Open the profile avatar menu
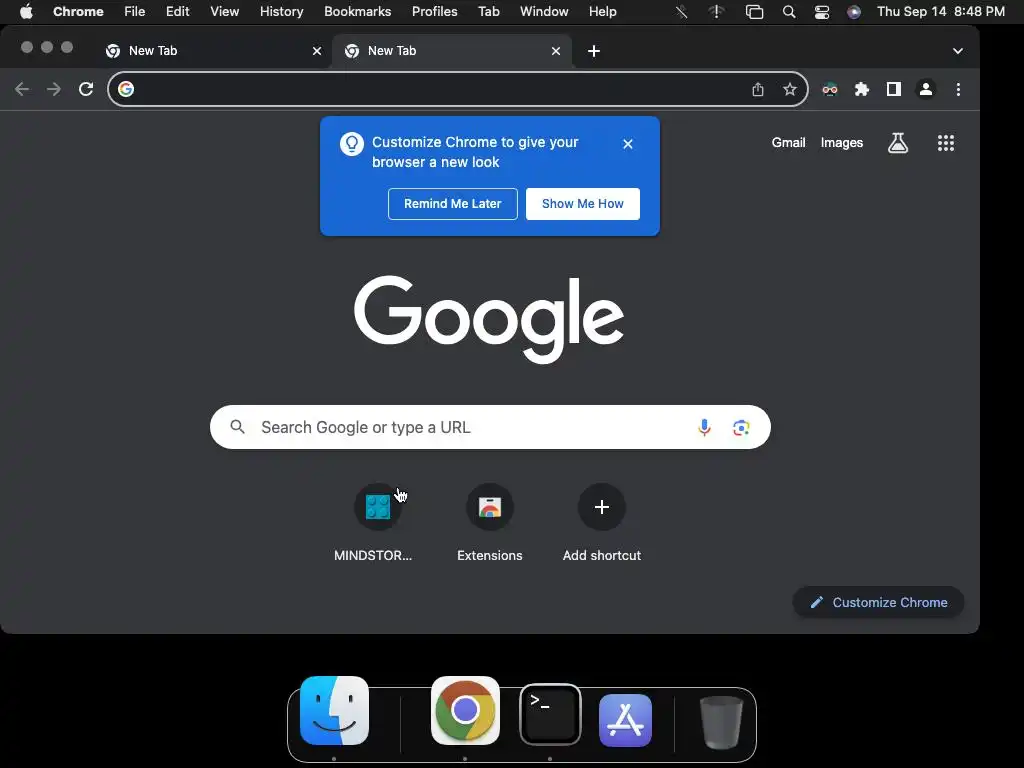The width and height of the screenshot is (1024, 768). (x=925, y=89)
